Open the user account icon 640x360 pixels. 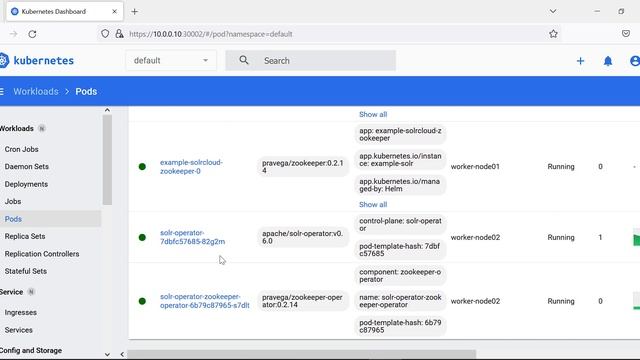[x=635, y=61]
